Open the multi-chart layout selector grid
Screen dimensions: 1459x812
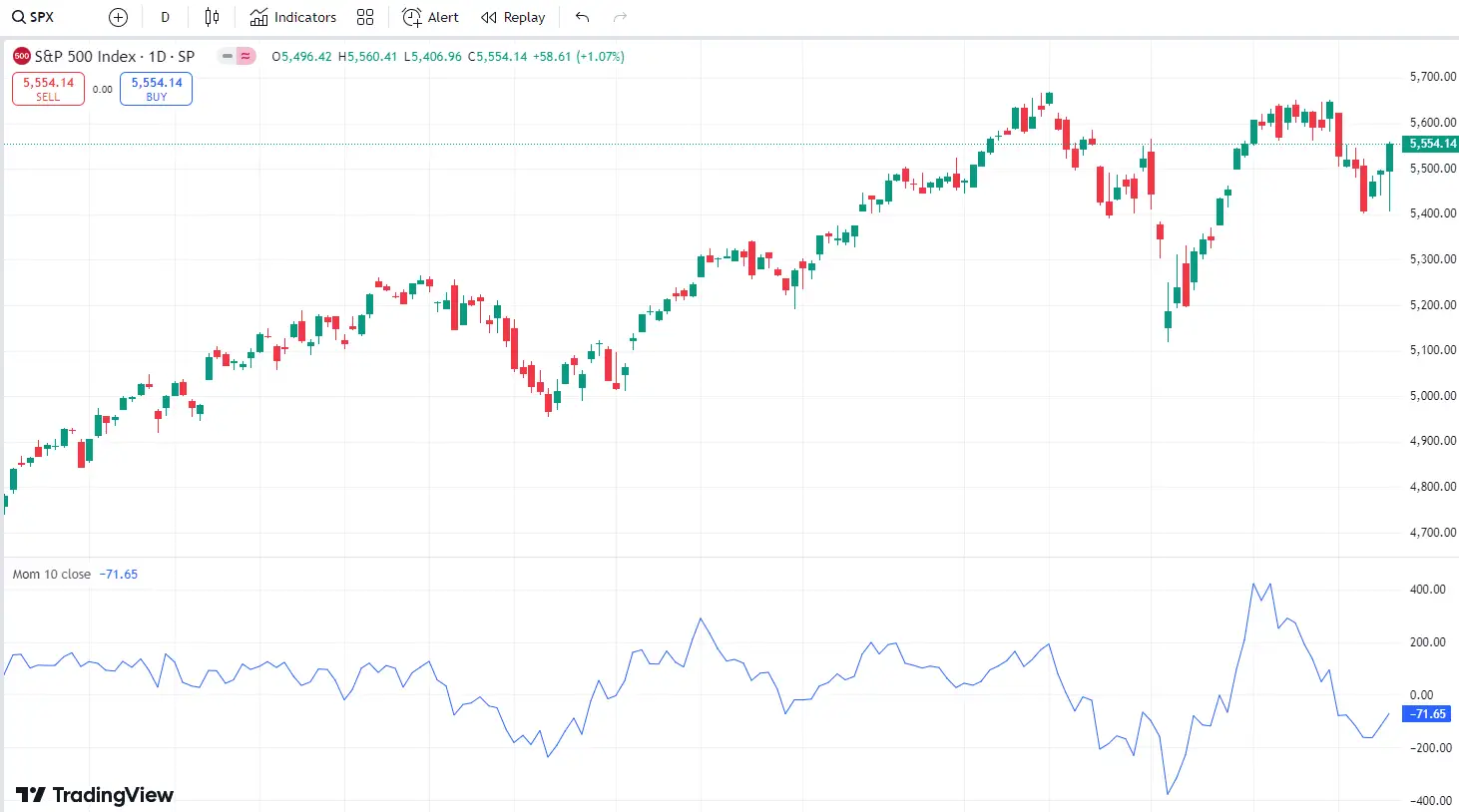point(364,17)
